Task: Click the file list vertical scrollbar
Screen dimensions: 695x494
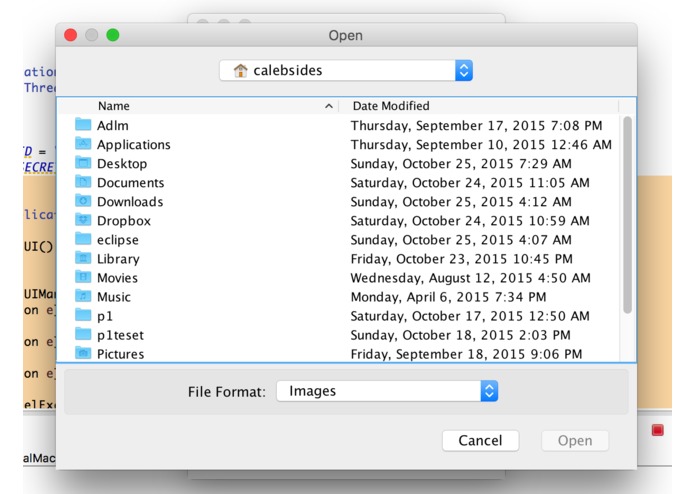Action: (627, 215)
